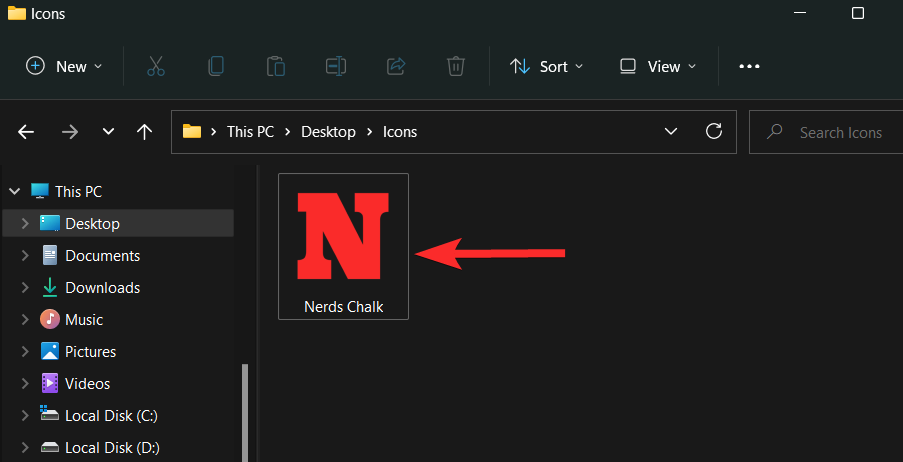Open the New item dropdown

point(64,67)
